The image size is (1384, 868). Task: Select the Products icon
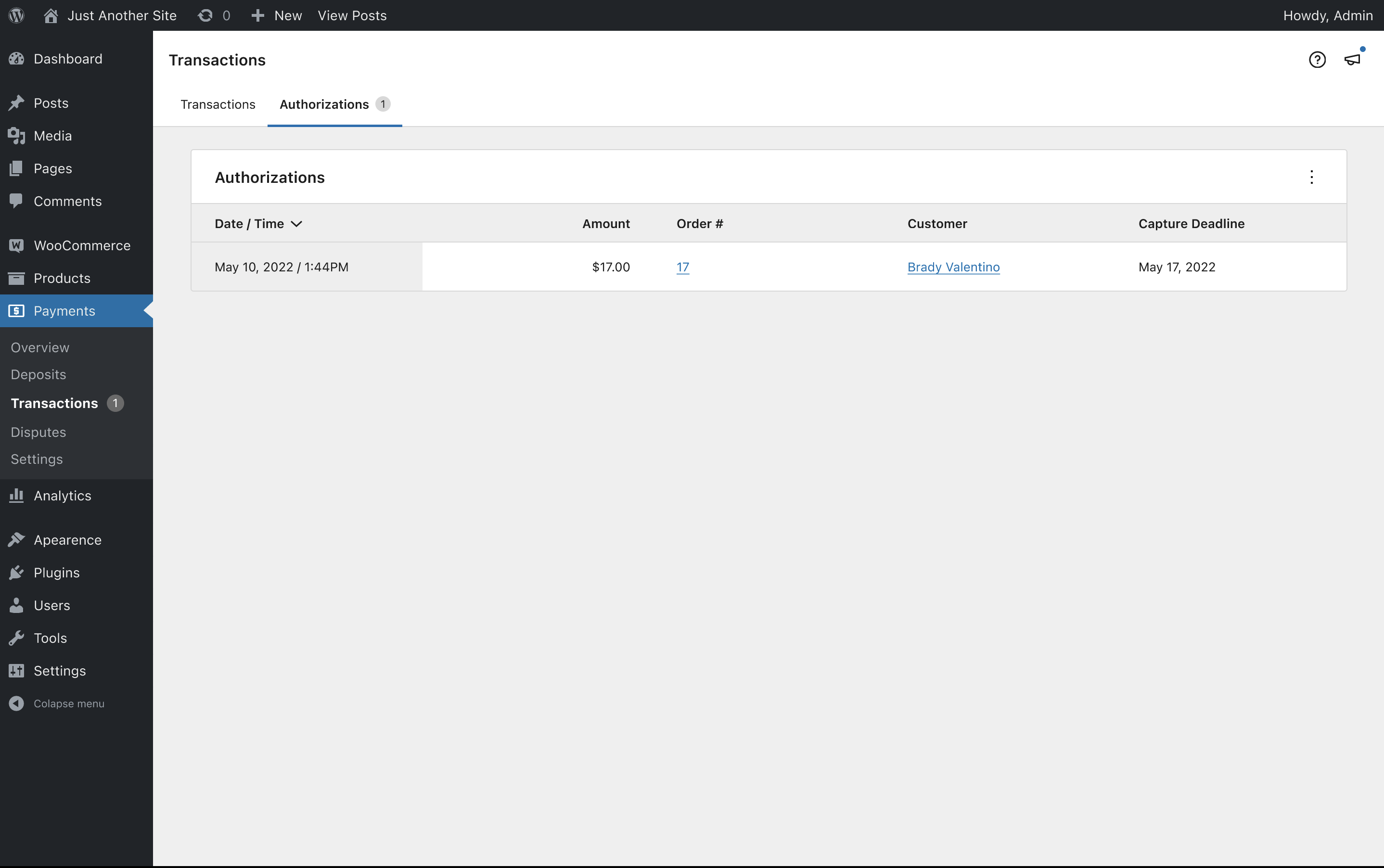[x=16, y=278]
